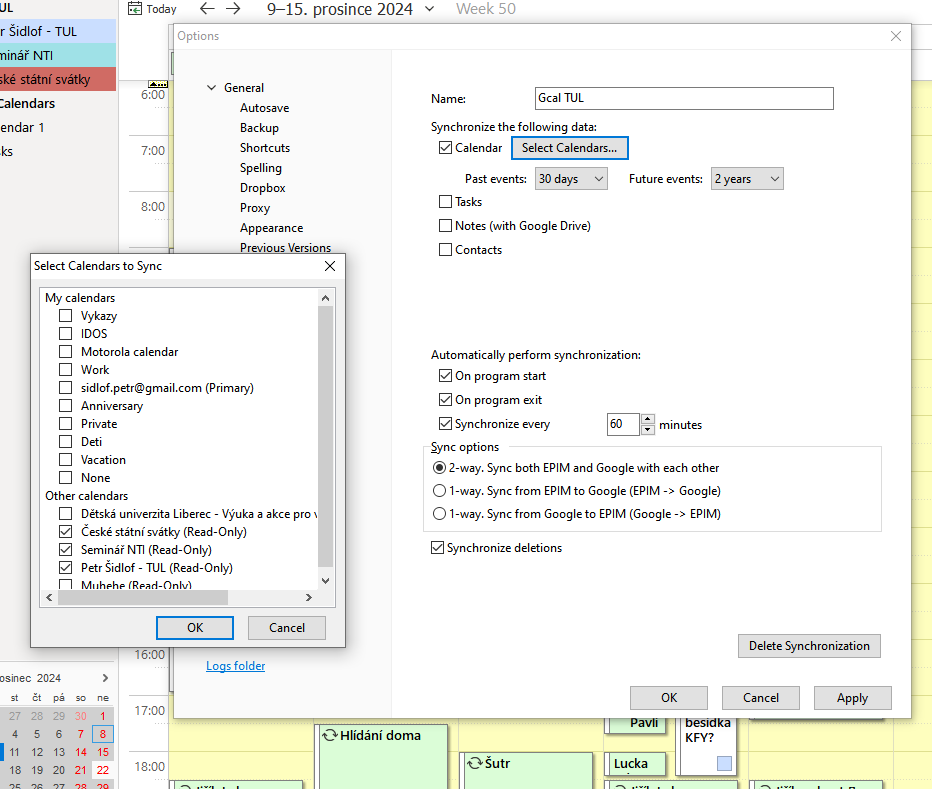Uncheck České státní svátky (Read-Only)
This screenshot has height=789, width=932.
coord(65,532)
